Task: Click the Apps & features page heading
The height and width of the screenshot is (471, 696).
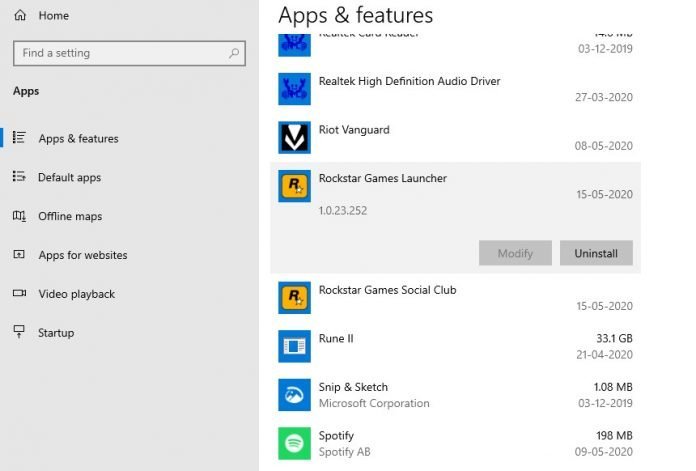Action: [x=356, y=15]
